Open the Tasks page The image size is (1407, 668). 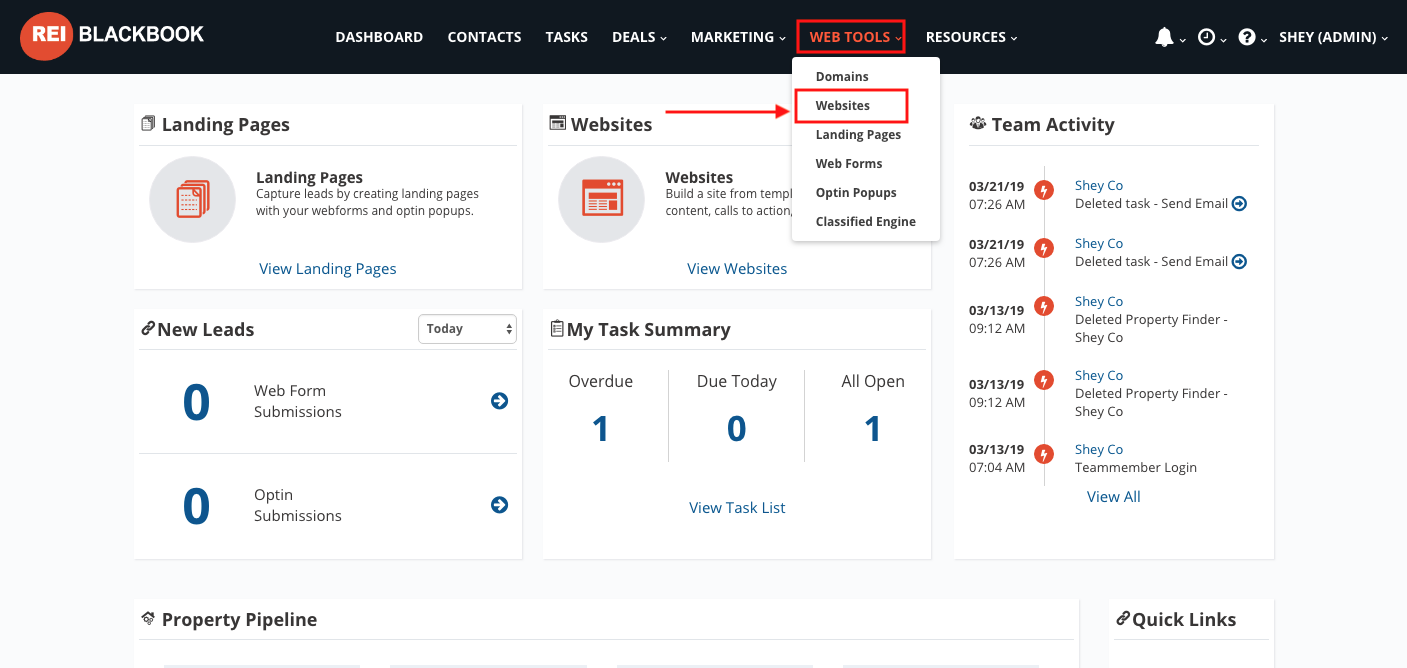coord(567,37)
